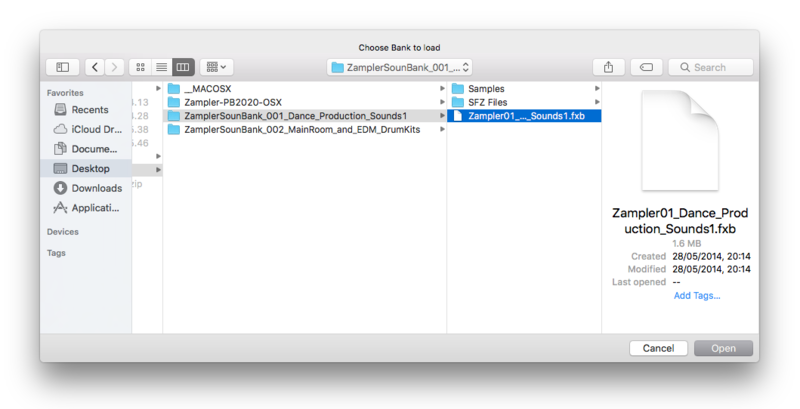Click the blank file preview thumbnail

coord(680,141)
